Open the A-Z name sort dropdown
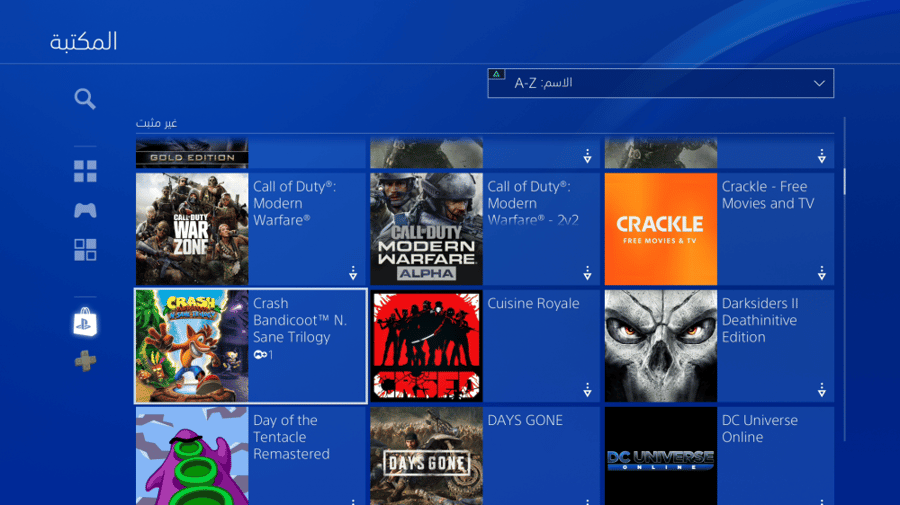The image size is (900, 505). point(661,83)
